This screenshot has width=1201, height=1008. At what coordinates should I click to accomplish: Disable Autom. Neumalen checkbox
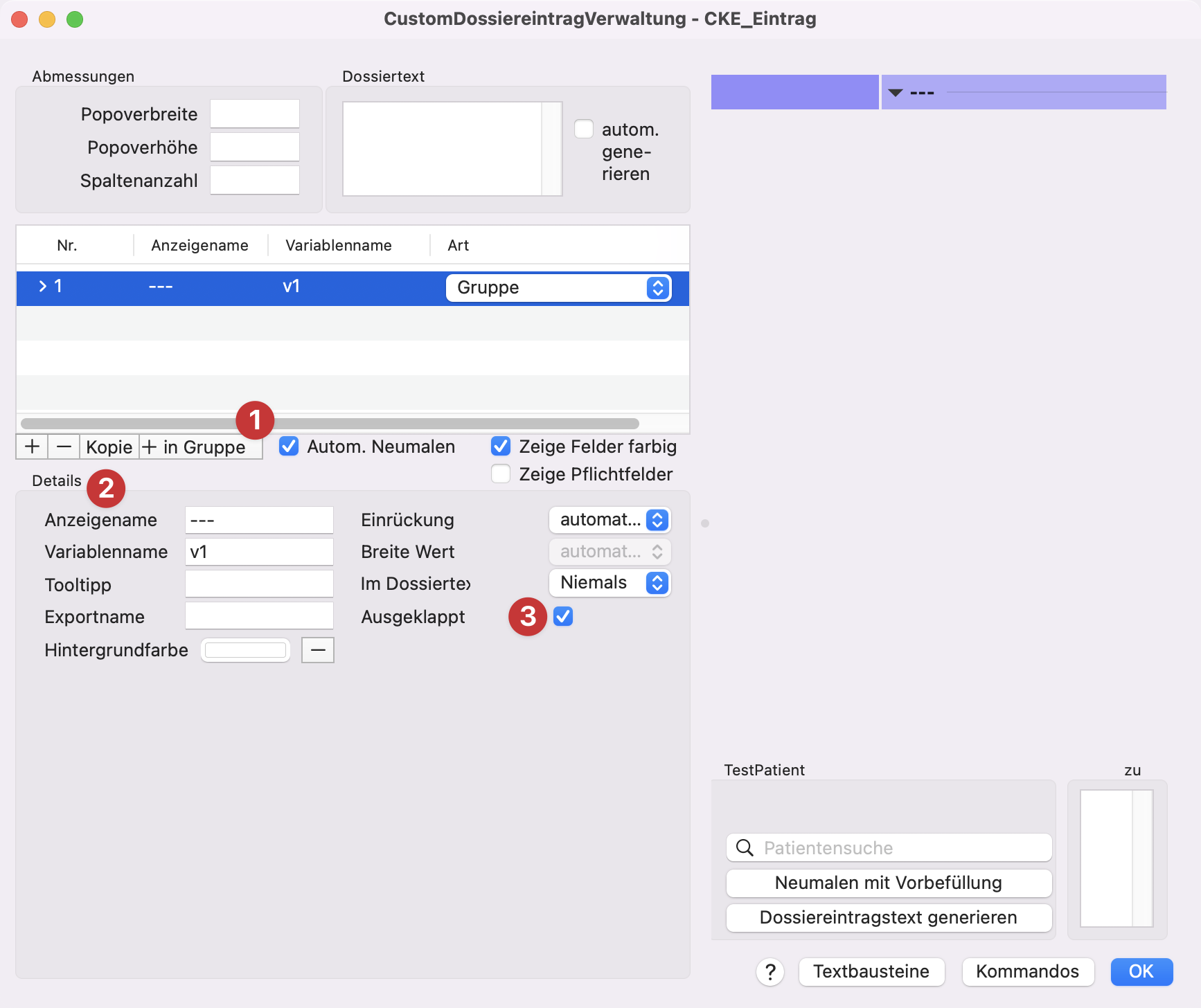pos(289,447)
